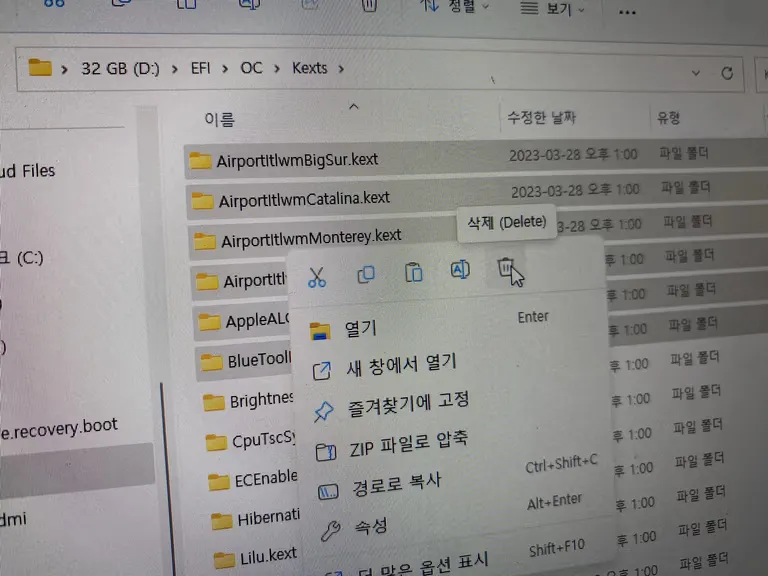This screenshot has height=576, width=768.
Task: Click the pin icon beside 즐겨찾기에 고정
Action: coord(324,411)
